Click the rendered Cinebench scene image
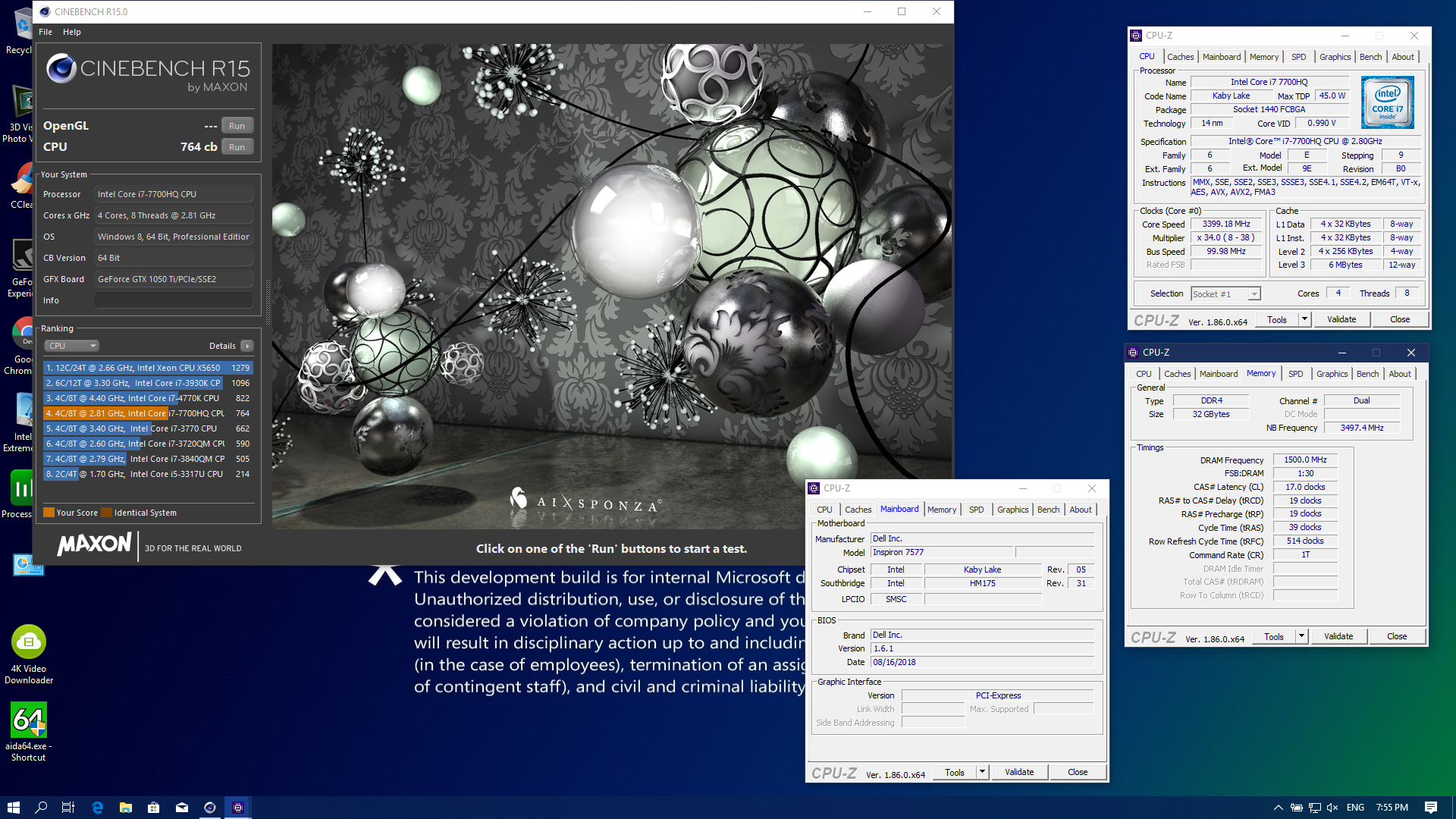 pos(611,287)
